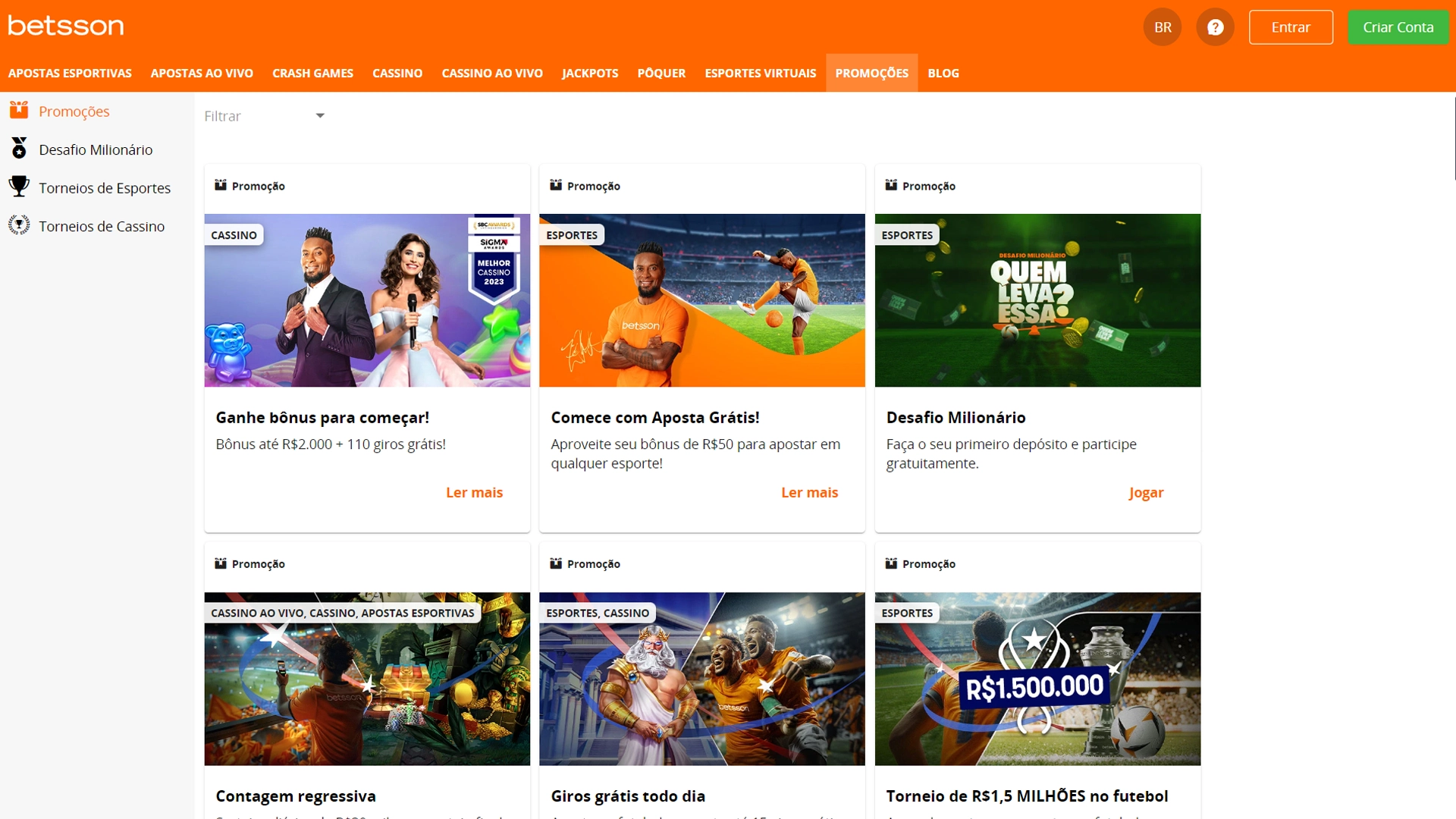Open the Blog menu item
Screen dimensions: 1456x819
[x=943, y=73]
